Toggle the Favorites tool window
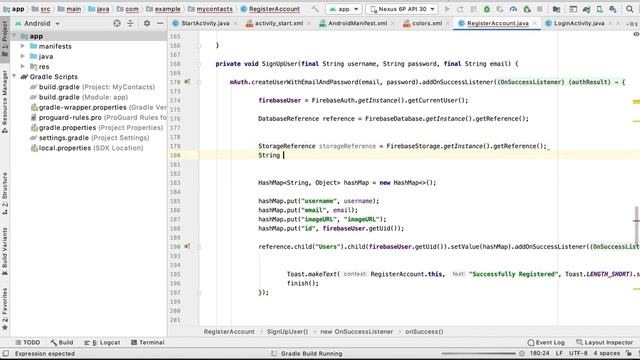 tap(5, 309)
